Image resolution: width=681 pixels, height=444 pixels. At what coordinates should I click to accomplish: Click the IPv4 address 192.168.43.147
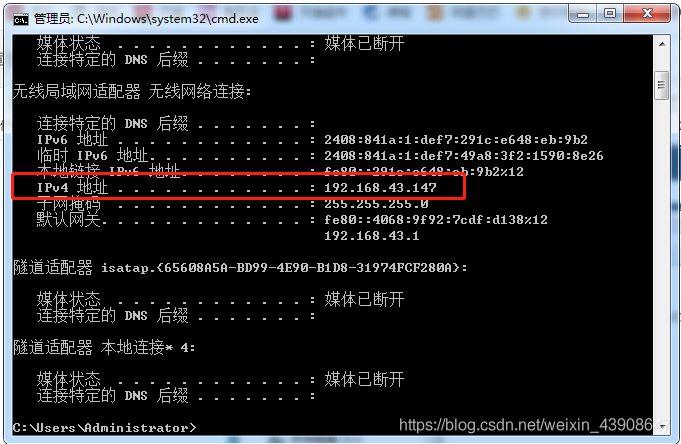(x=380, y=188)
